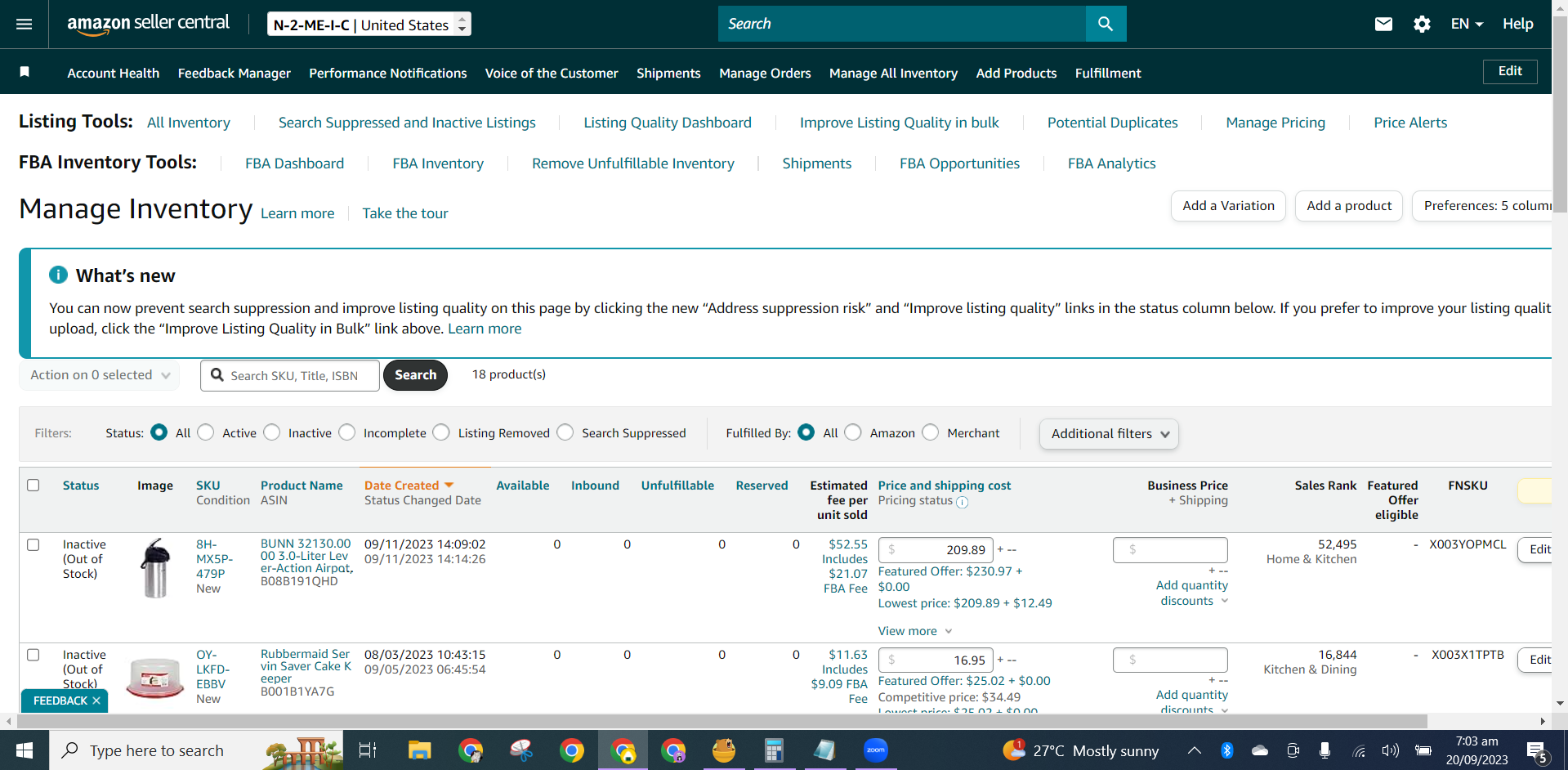Viewport: 1568px width, 770px height.
Task: Click the microphone tray icon
Action: click(1325, 750)
